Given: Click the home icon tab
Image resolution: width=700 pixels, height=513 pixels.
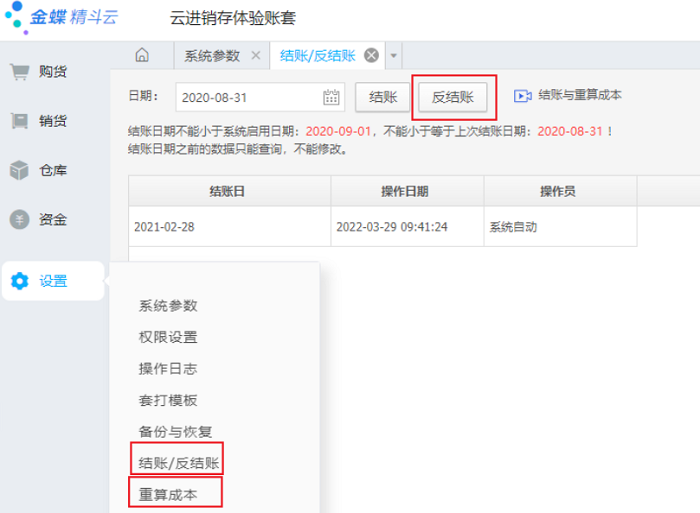Looking at the screenshot, I should click(142, 56).
